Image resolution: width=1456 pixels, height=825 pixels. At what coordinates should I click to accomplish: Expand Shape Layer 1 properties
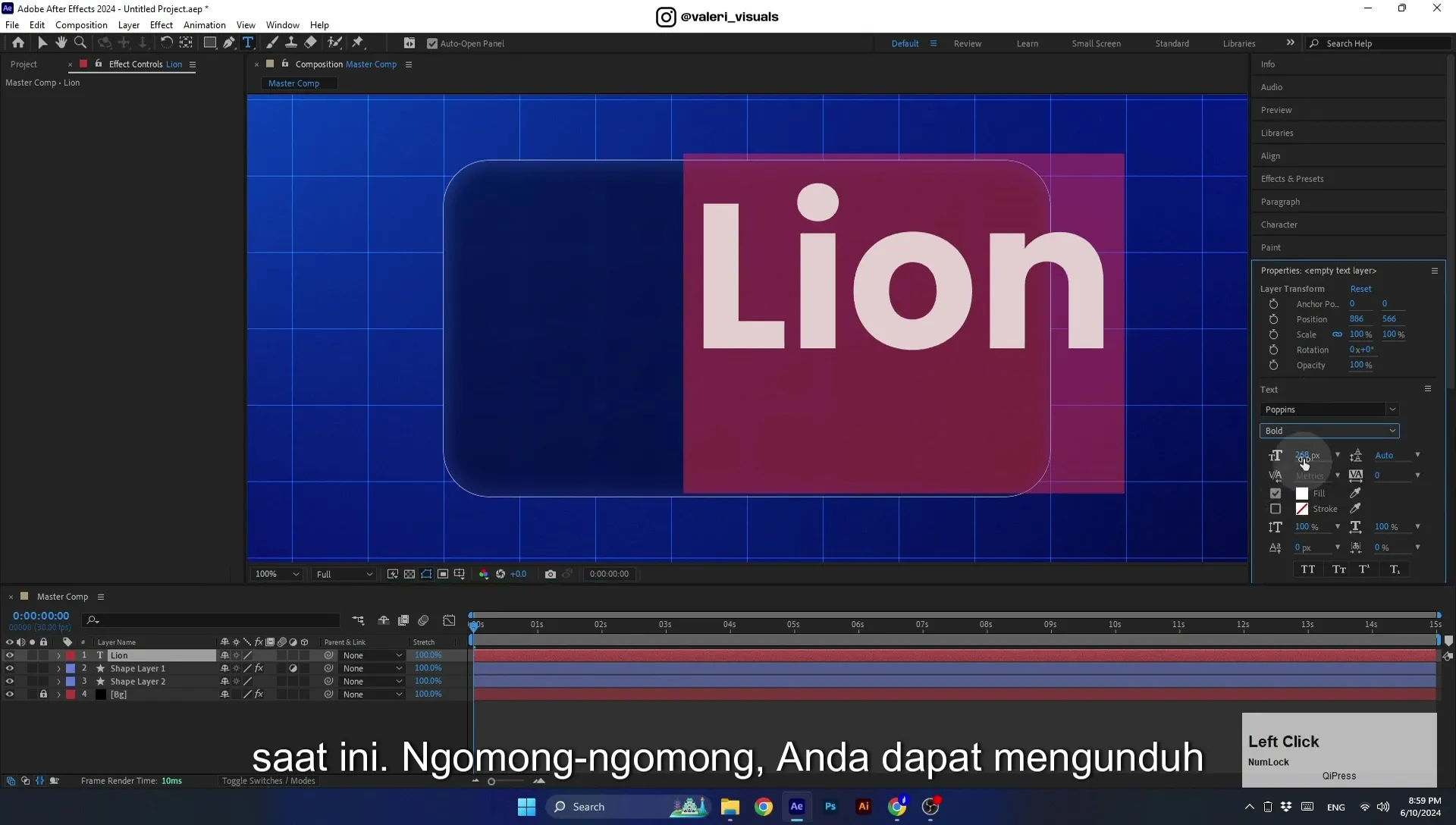[58, 669]
